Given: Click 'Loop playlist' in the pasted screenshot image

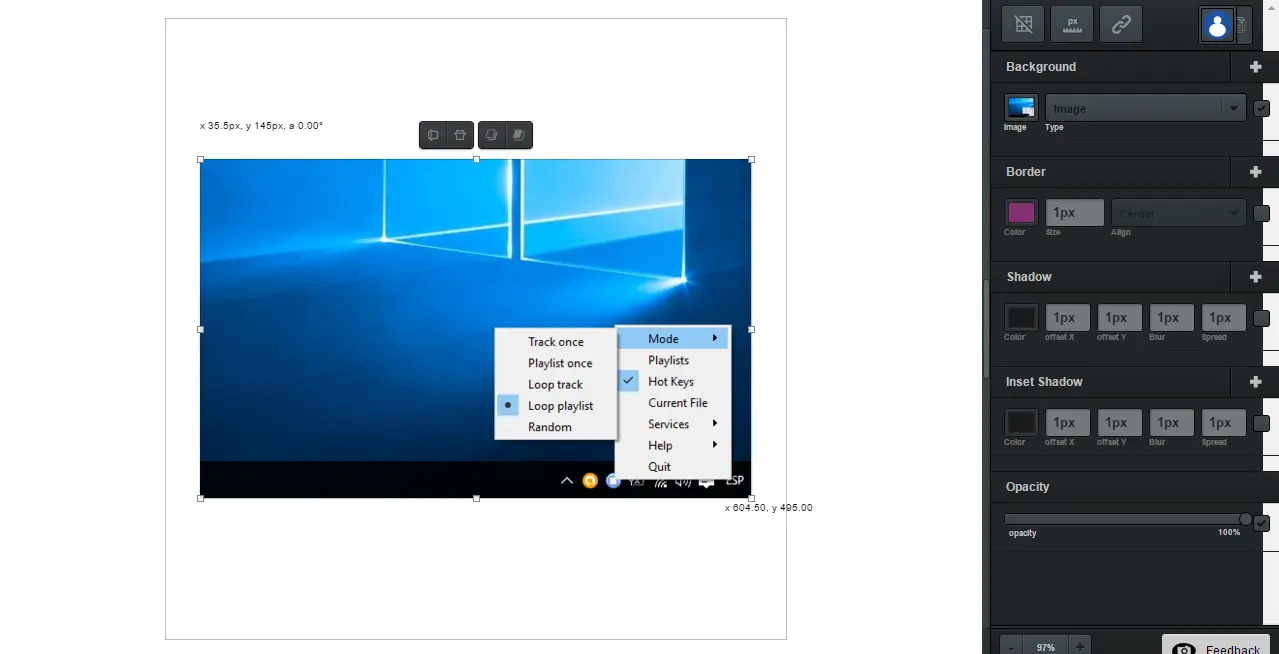Looking at the screenshot, I should click(560, 406).
